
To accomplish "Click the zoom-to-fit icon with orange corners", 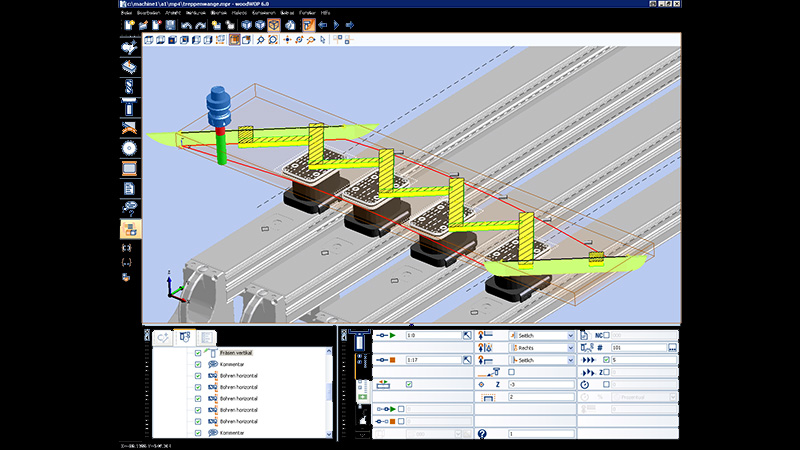I will coord(273,40).
